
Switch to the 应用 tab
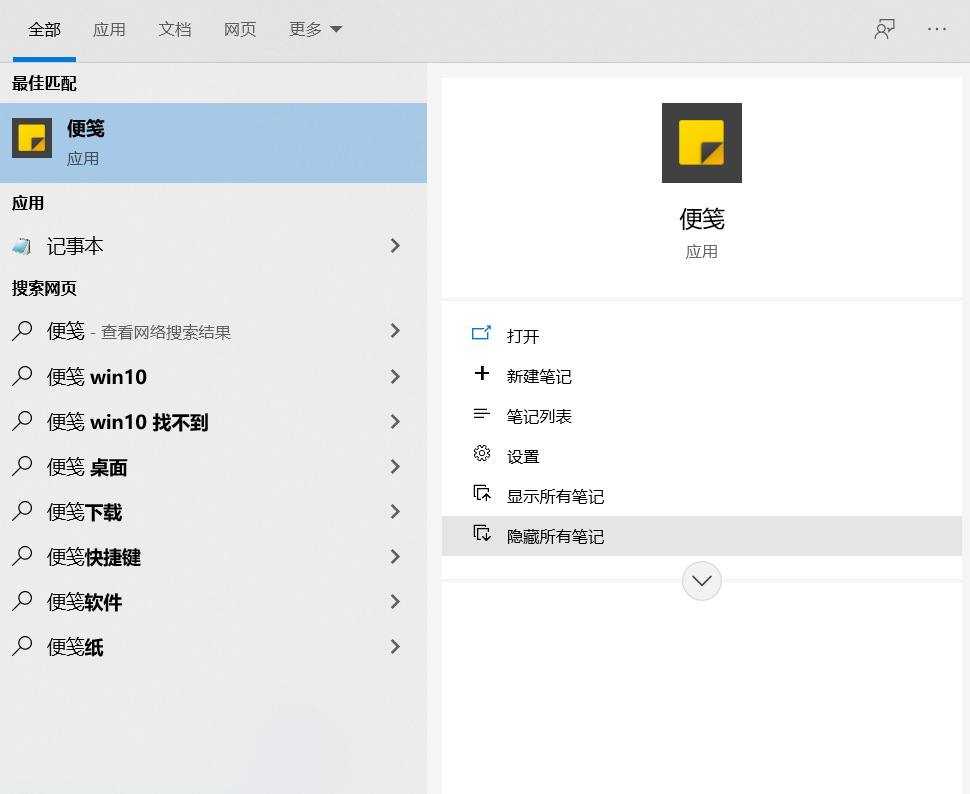109,29
